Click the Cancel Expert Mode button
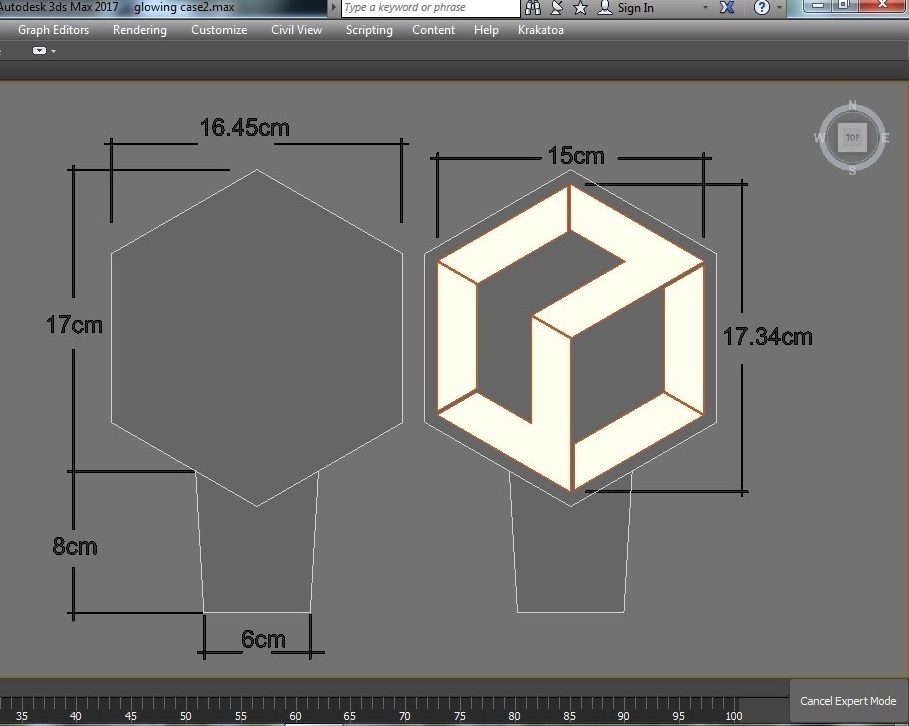 pos(848,700)
